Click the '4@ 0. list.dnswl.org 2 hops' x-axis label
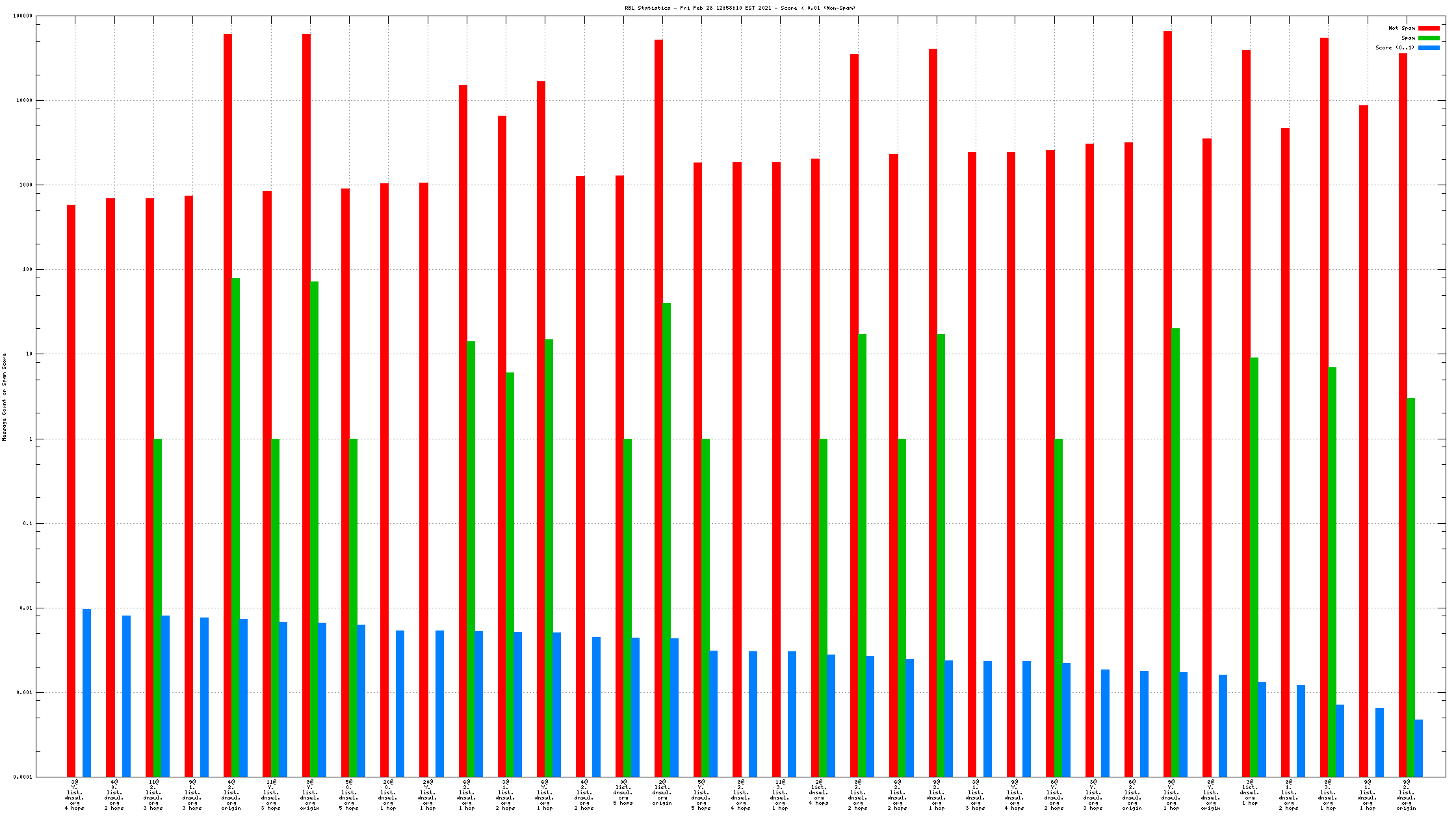 pyautogui.click(x=114, y=795)
